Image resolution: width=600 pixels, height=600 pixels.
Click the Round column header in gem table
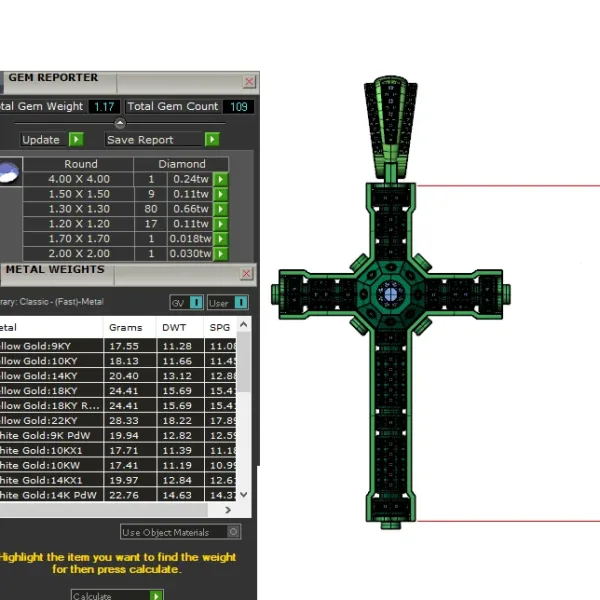click(78, 164)
